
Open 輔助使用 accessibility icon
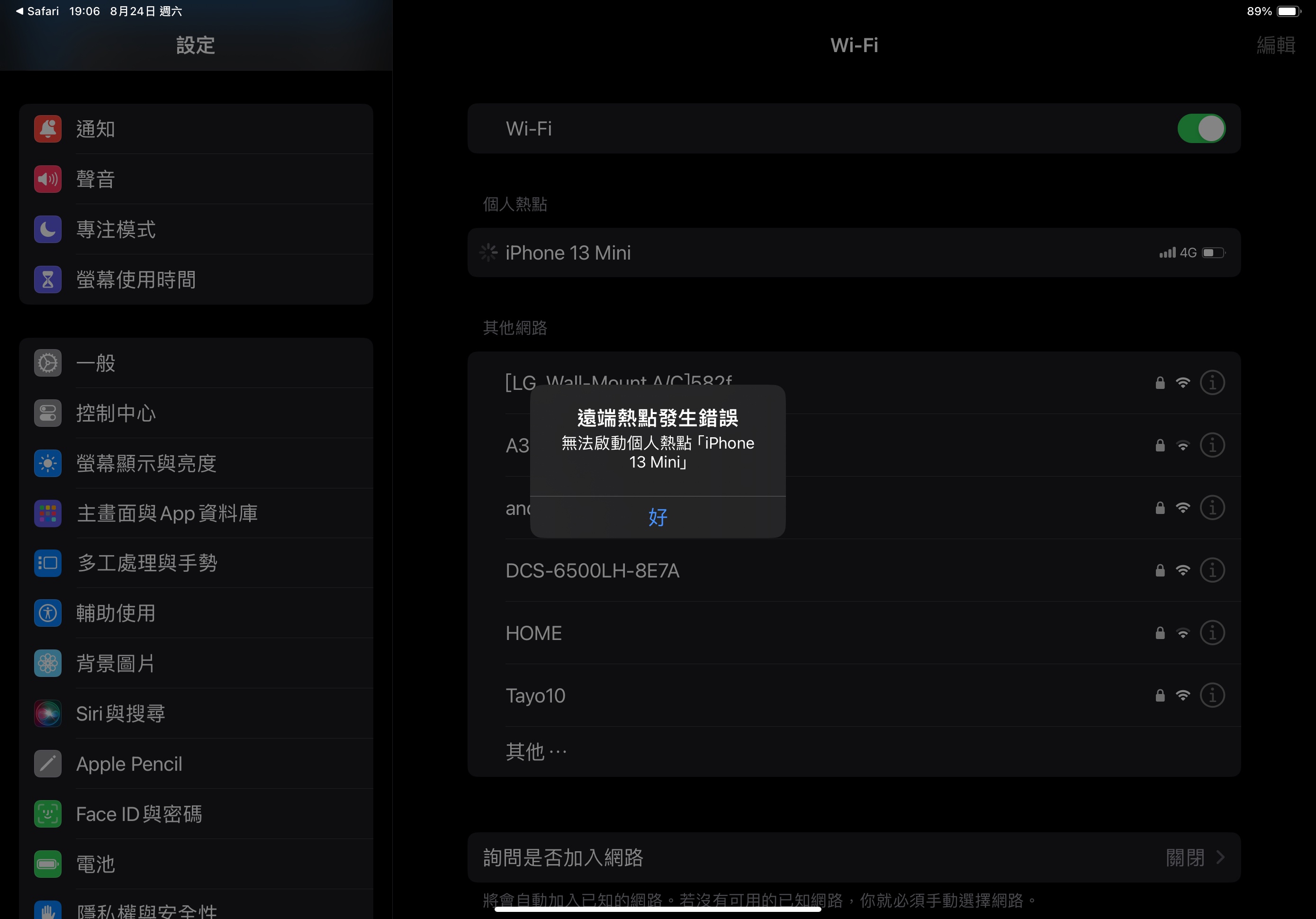pos(47,613)
